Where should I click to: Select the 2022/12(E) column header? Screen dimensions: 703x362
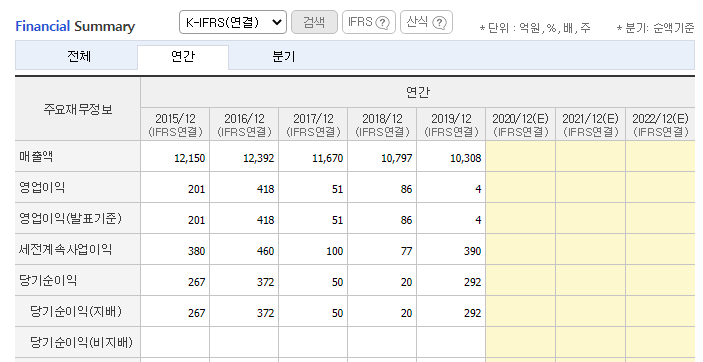click(660, 124)
